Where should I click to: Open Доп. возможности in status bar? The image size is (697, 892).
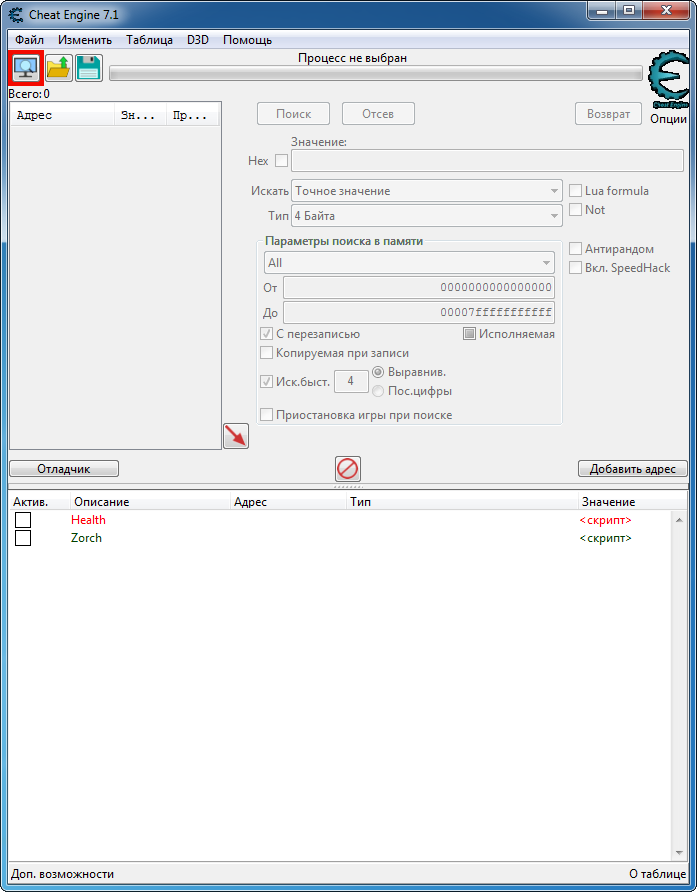click(x=63, y=874)
